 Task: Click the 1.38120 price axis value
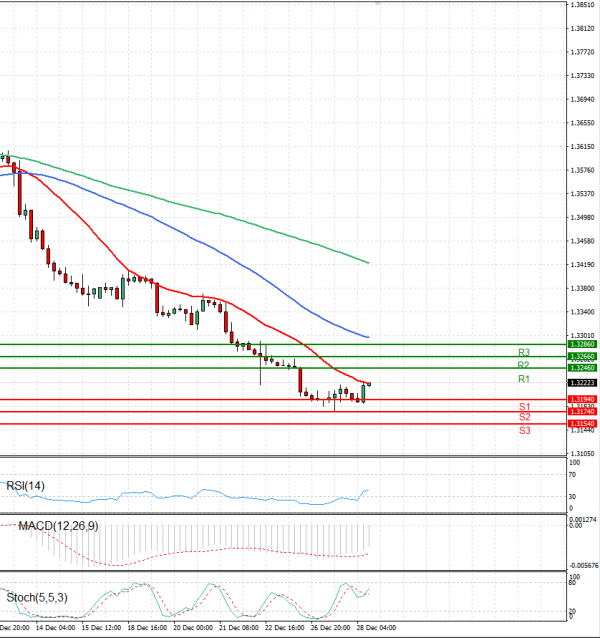pos(583,28)
